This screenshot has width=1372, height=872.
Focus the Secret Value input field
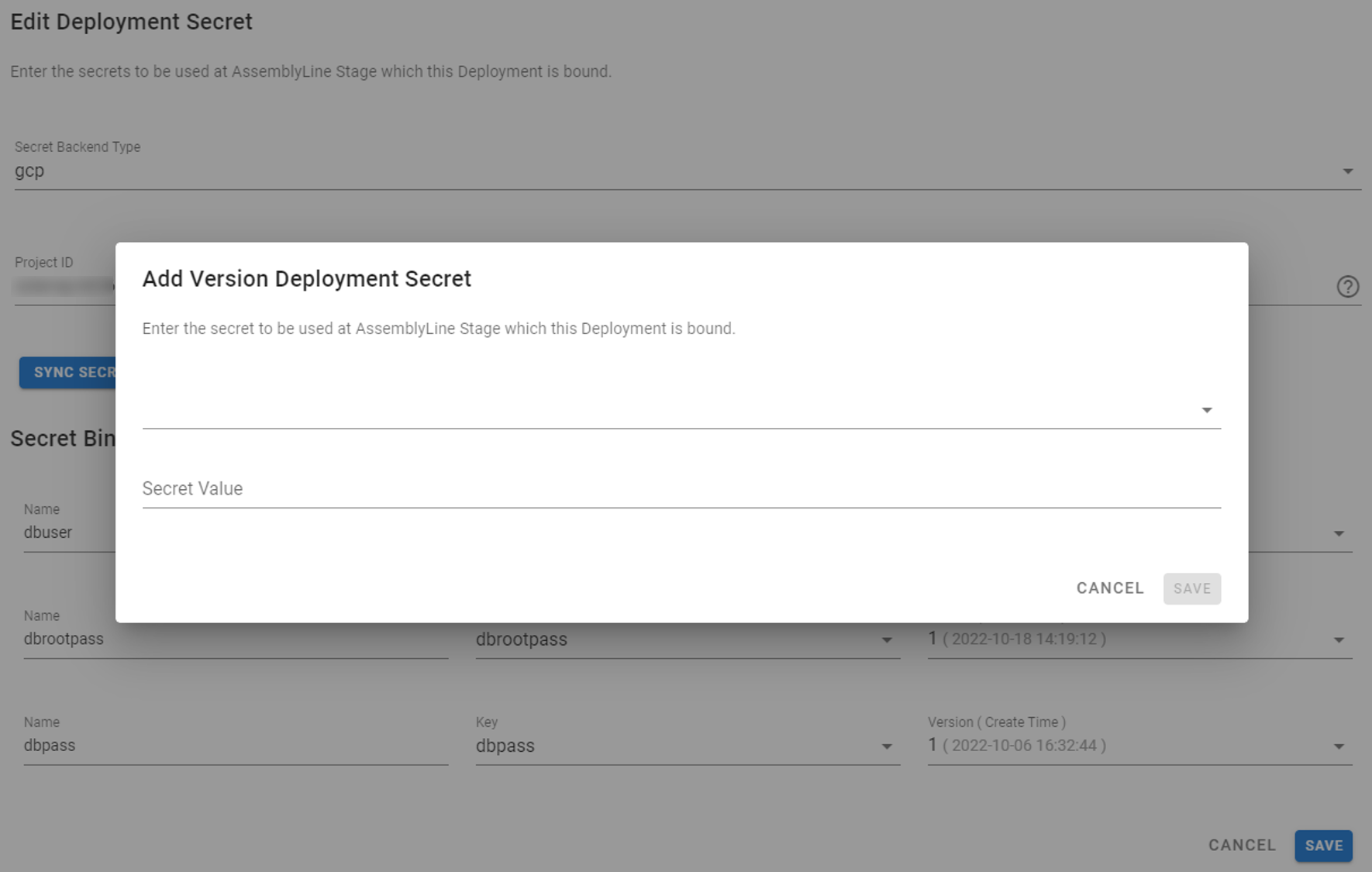[x=681, y=489]
